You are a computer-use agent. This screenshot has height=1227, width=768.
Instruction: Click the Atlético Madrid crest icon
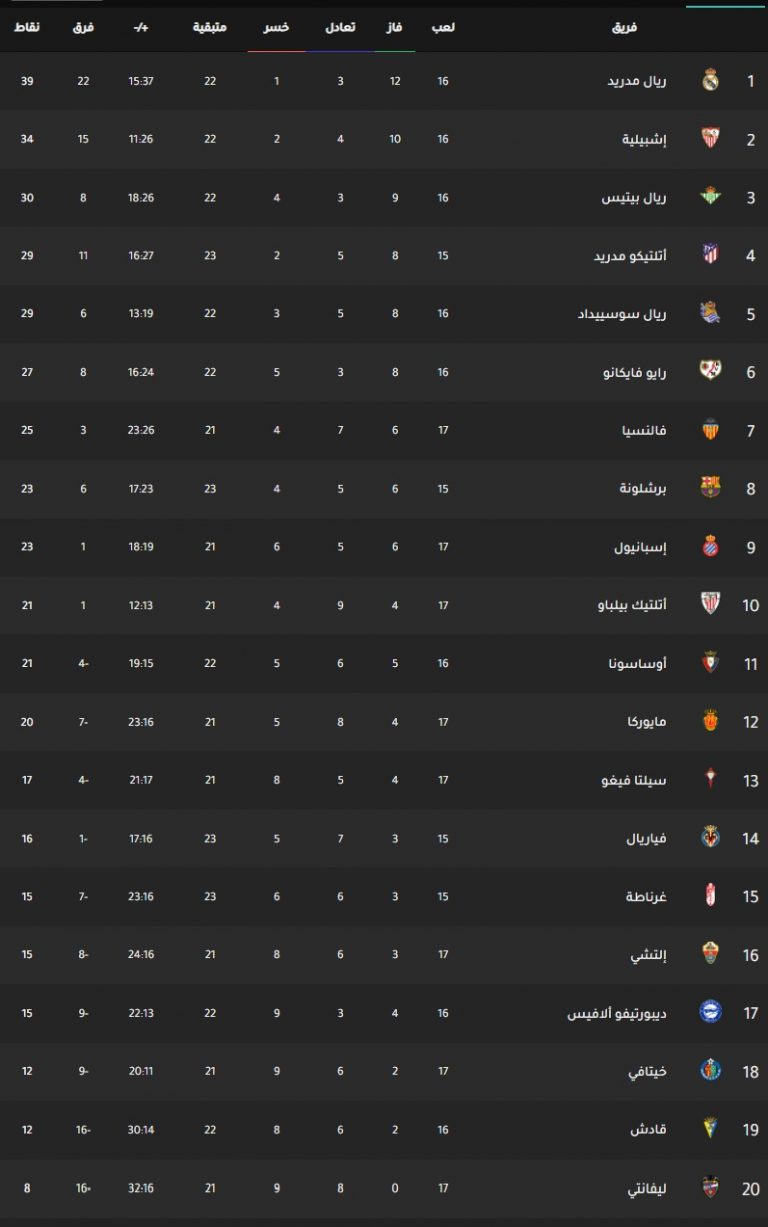pos(710,255)
